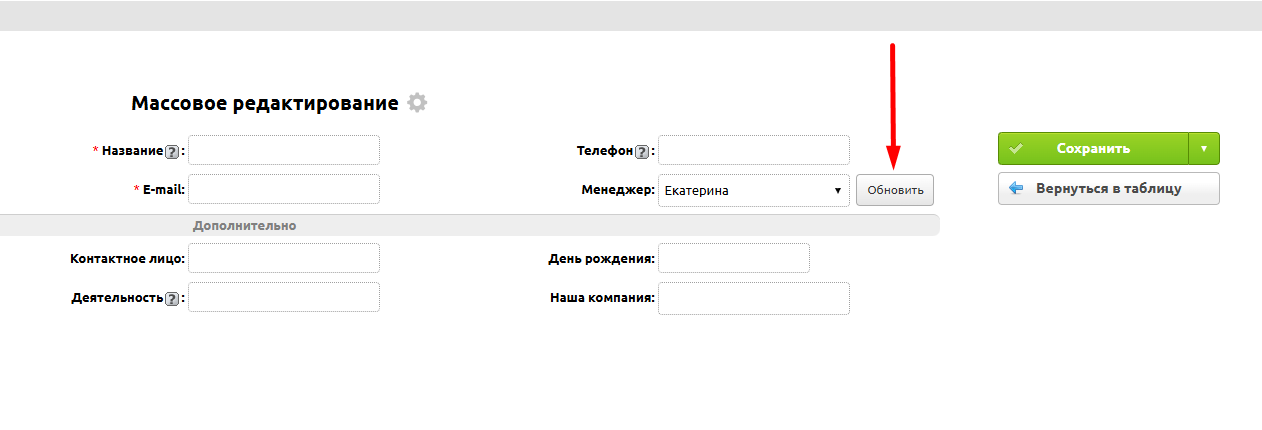Click the День рождения date field

[x=733, y=258]
